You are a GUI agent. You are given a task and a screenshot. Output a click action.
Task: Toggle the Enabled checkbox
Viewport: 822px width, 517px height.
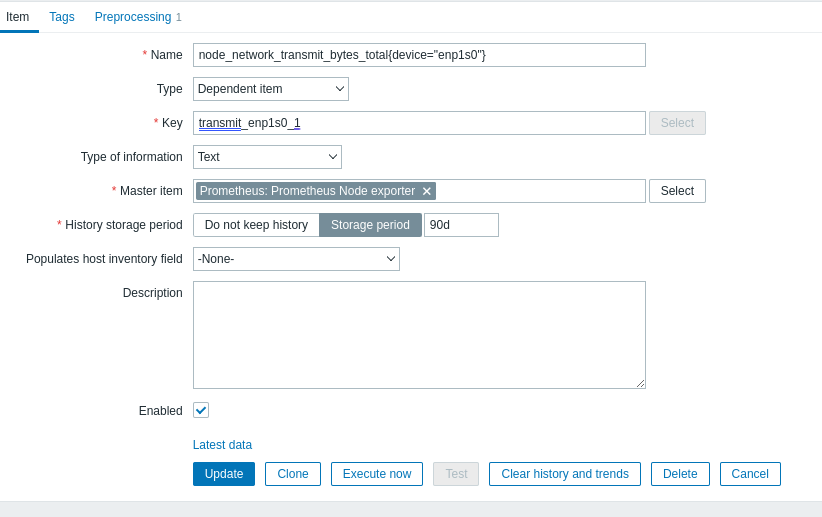point(201,410)
